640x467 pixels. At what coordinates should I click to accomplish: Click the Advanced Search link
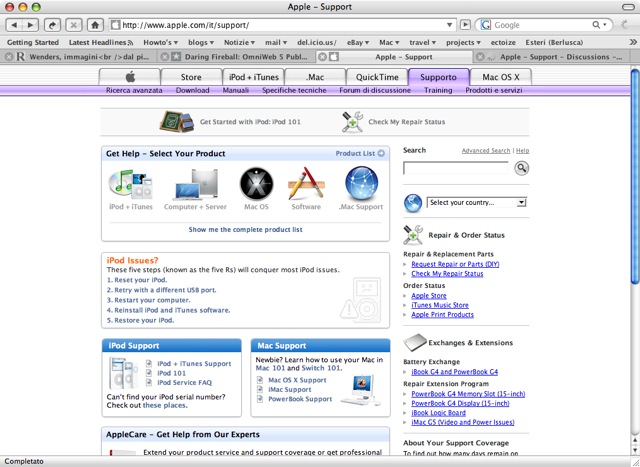[486, 151]
